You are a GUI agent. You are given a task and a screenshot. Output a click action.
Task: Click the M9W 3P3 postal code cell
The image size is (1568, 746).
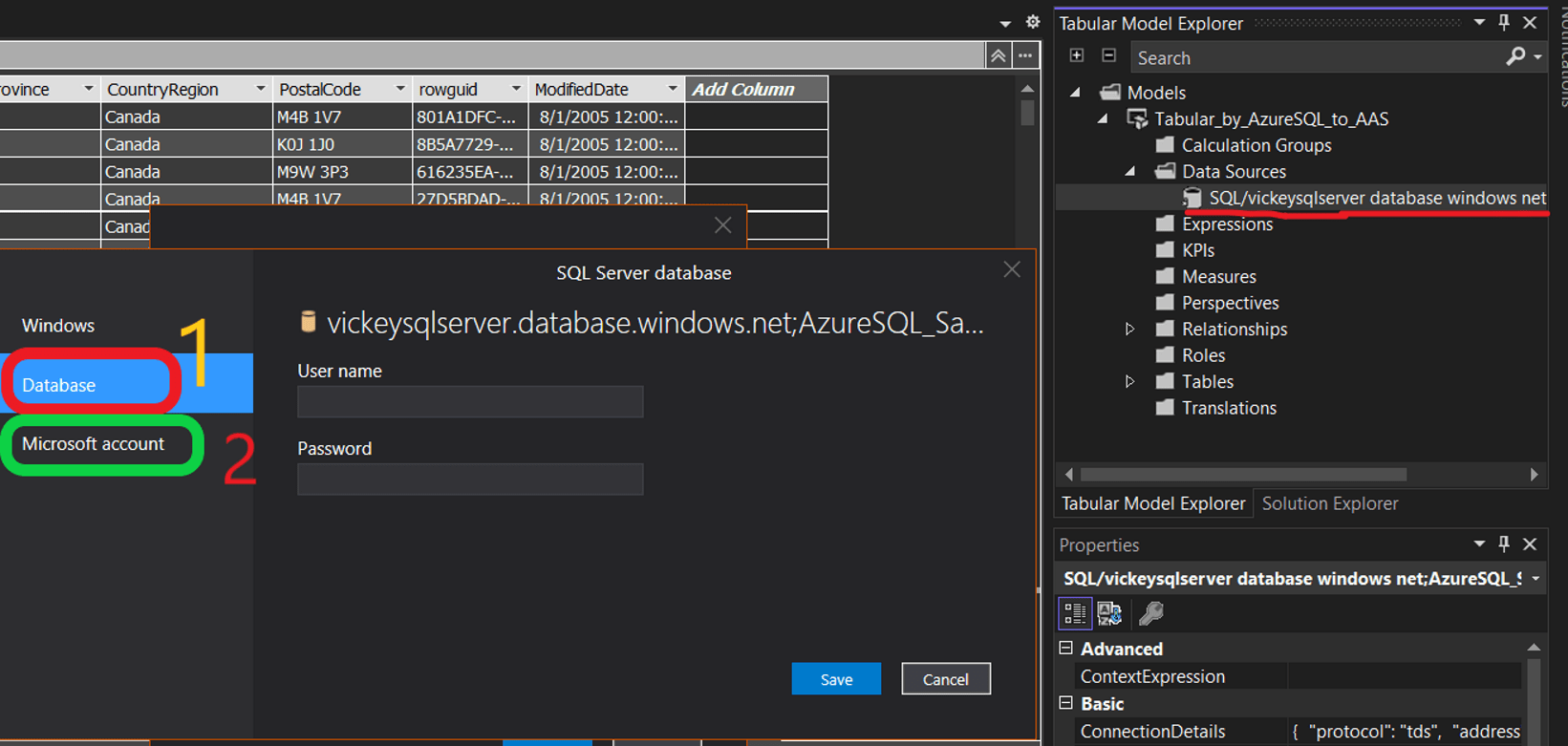[342, 172]
